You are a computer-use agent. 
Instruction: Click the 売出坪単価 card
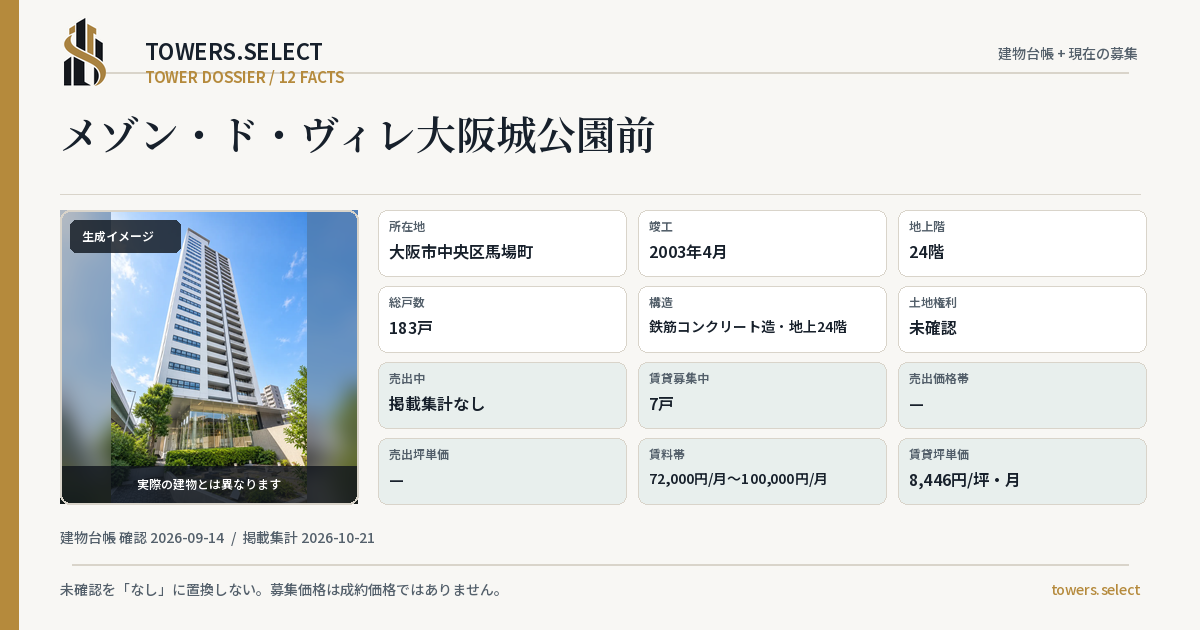[x=502, y=471]
